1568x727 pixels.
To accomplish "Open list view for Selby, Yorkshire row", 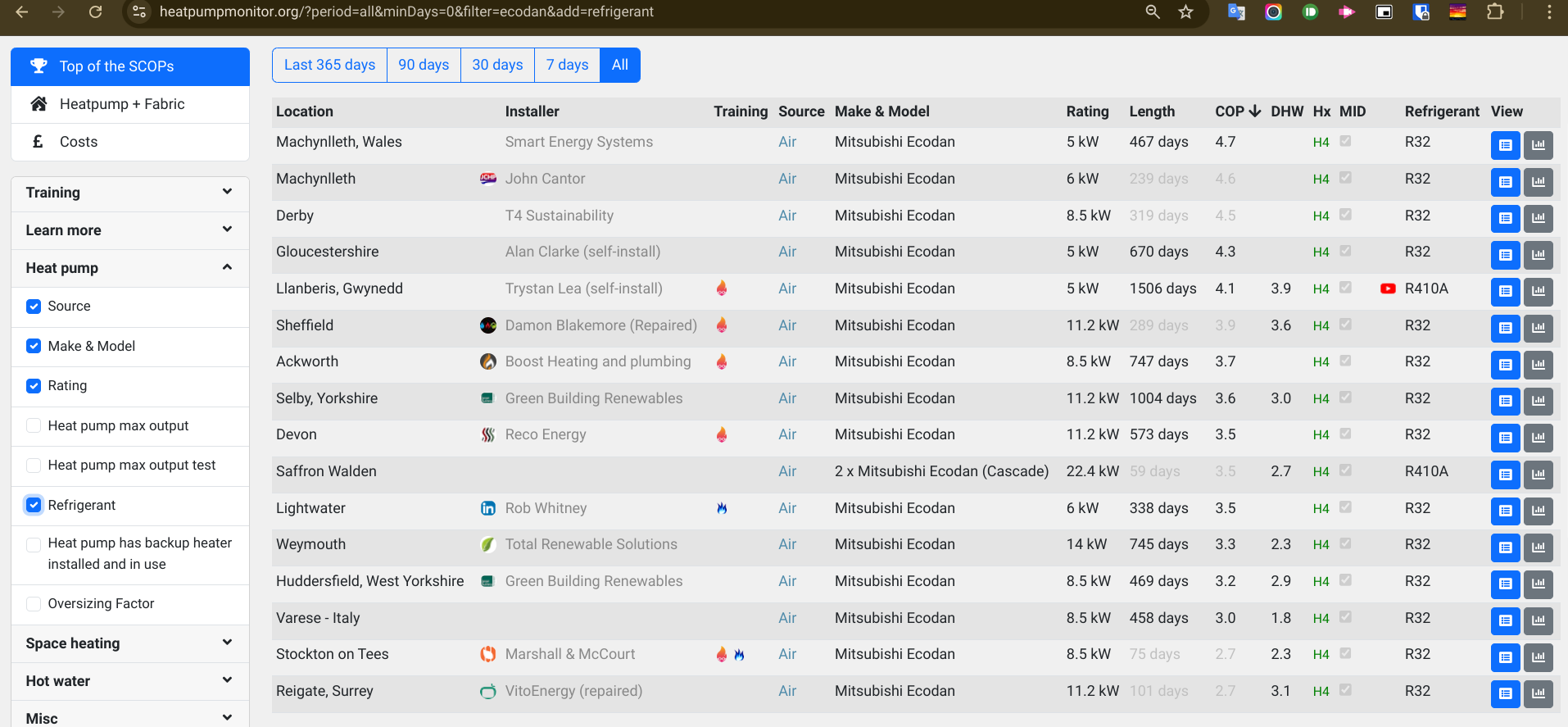I will (x=1505, y=402).
